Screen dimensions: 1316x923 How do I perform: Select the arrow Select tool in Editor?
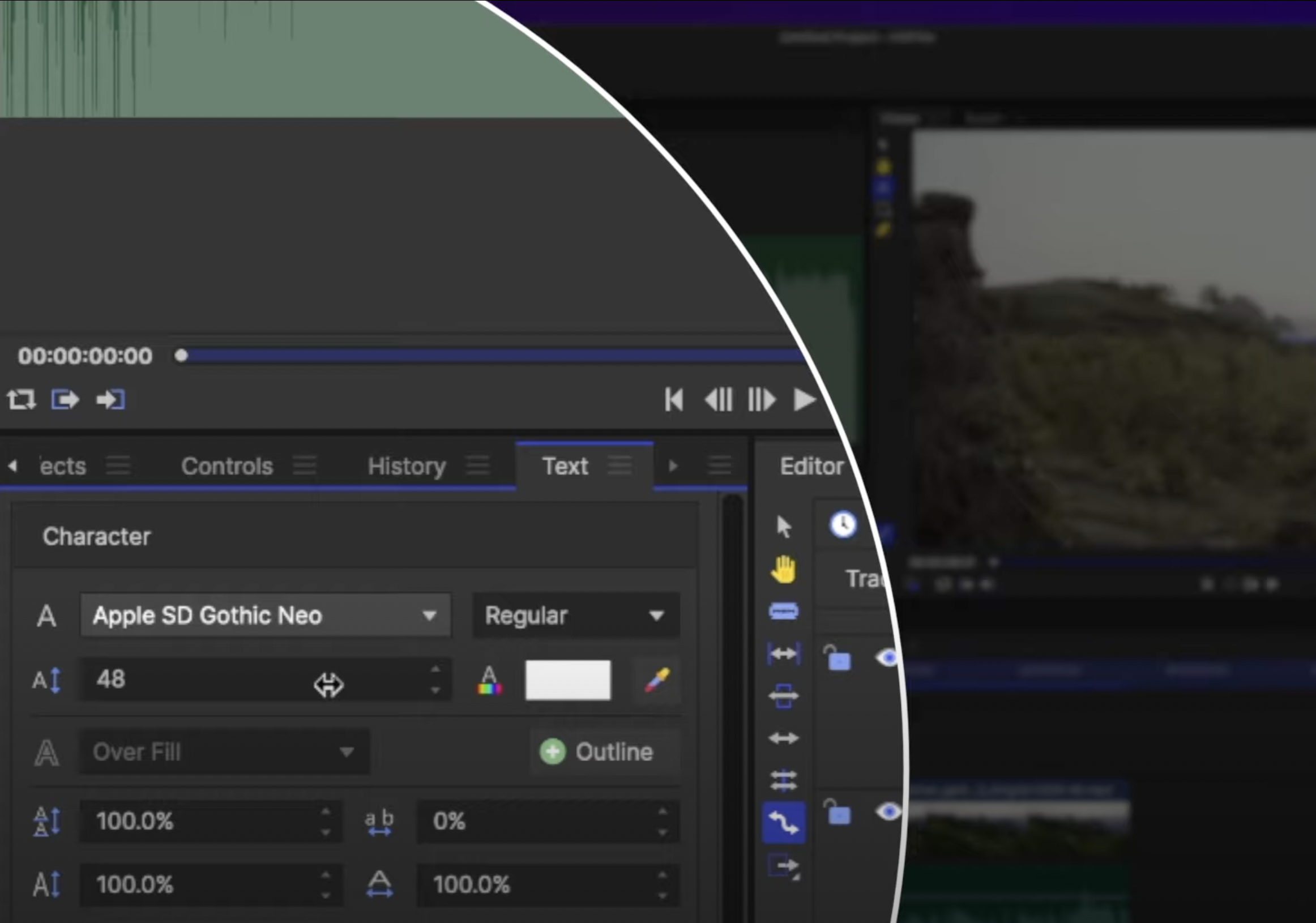pos(783,526)
